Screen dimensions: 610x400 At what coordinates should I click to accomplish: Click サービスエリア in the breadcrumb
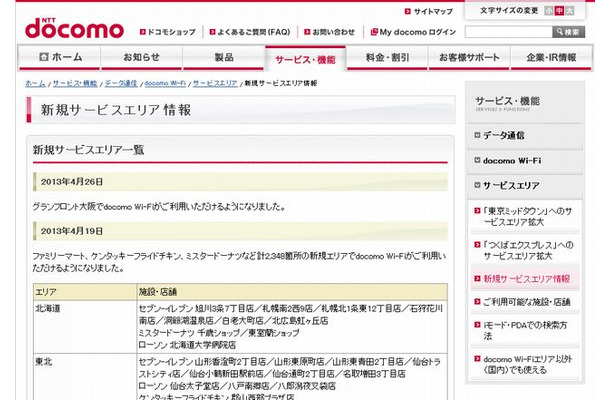pos(215,83)
